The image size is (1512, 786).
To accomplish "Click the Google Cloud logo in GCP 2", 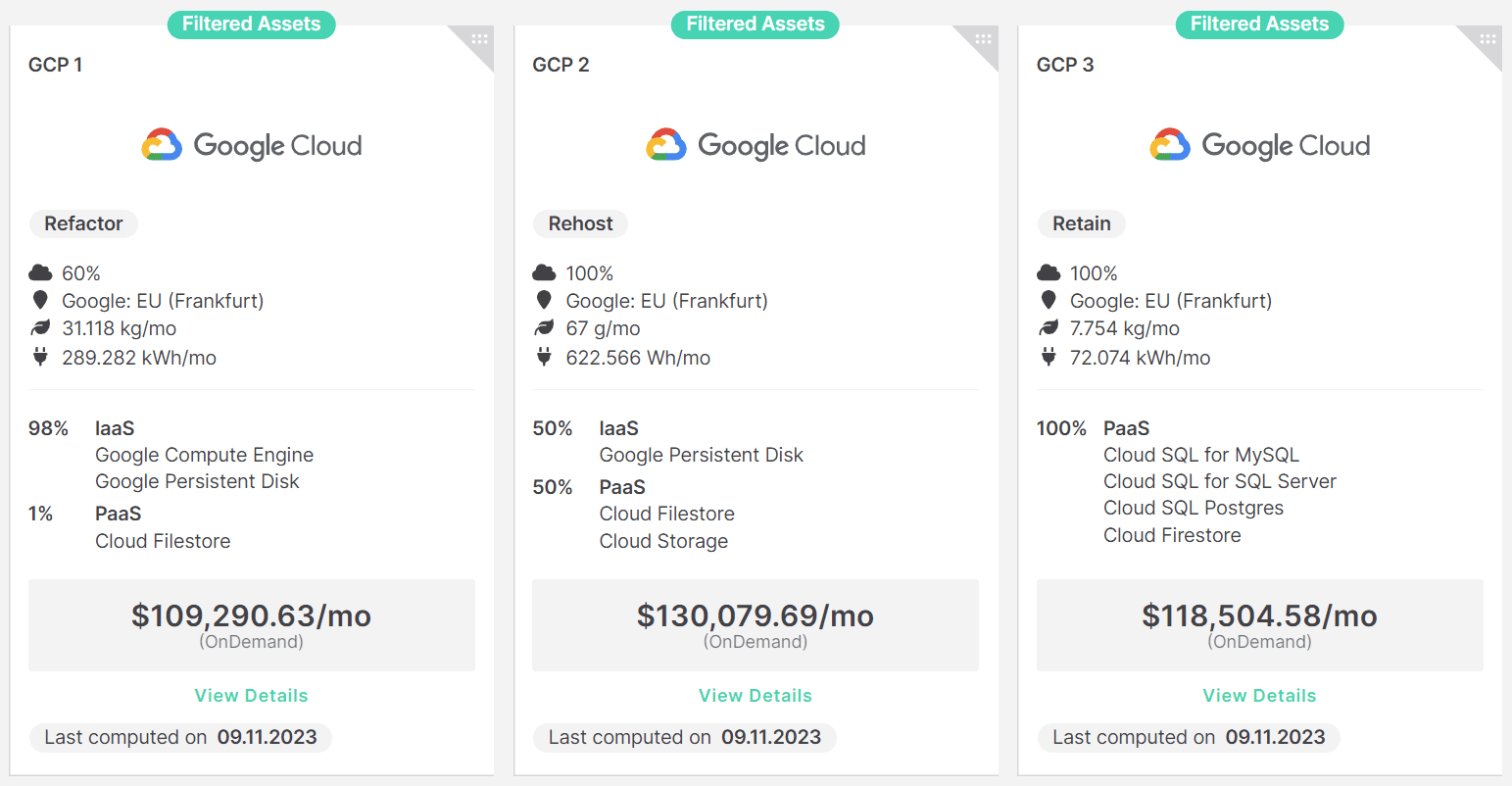I will [756, 146].
